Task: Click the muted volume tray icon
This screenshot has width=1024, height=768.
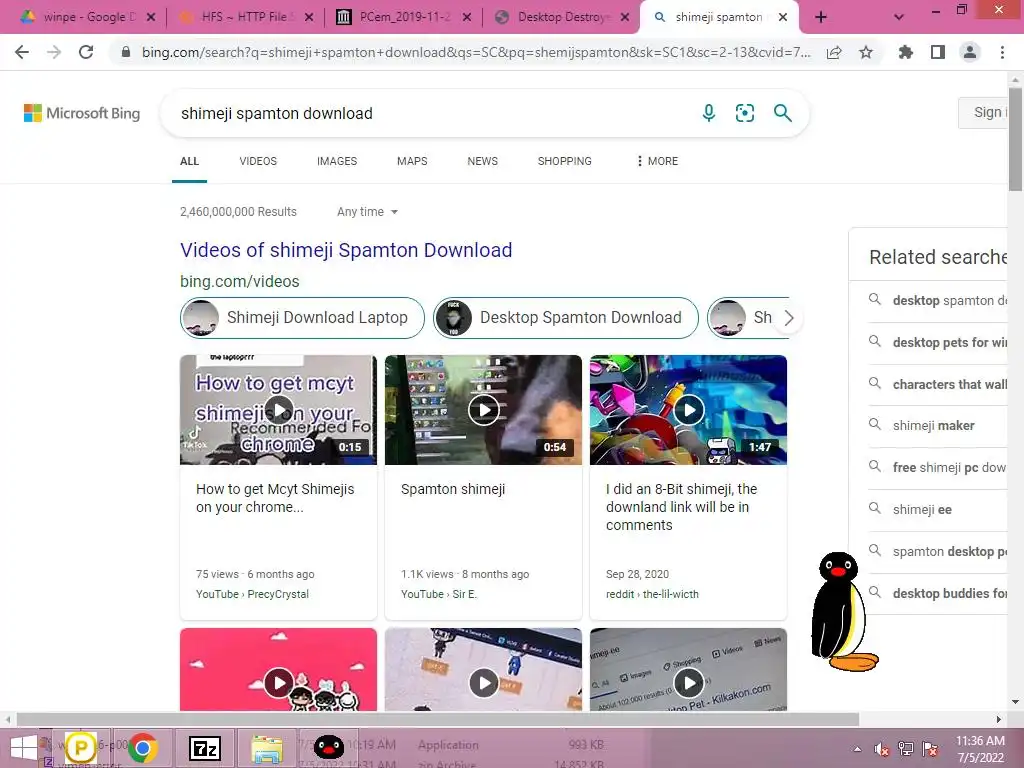Action: [x=882, y=749]
